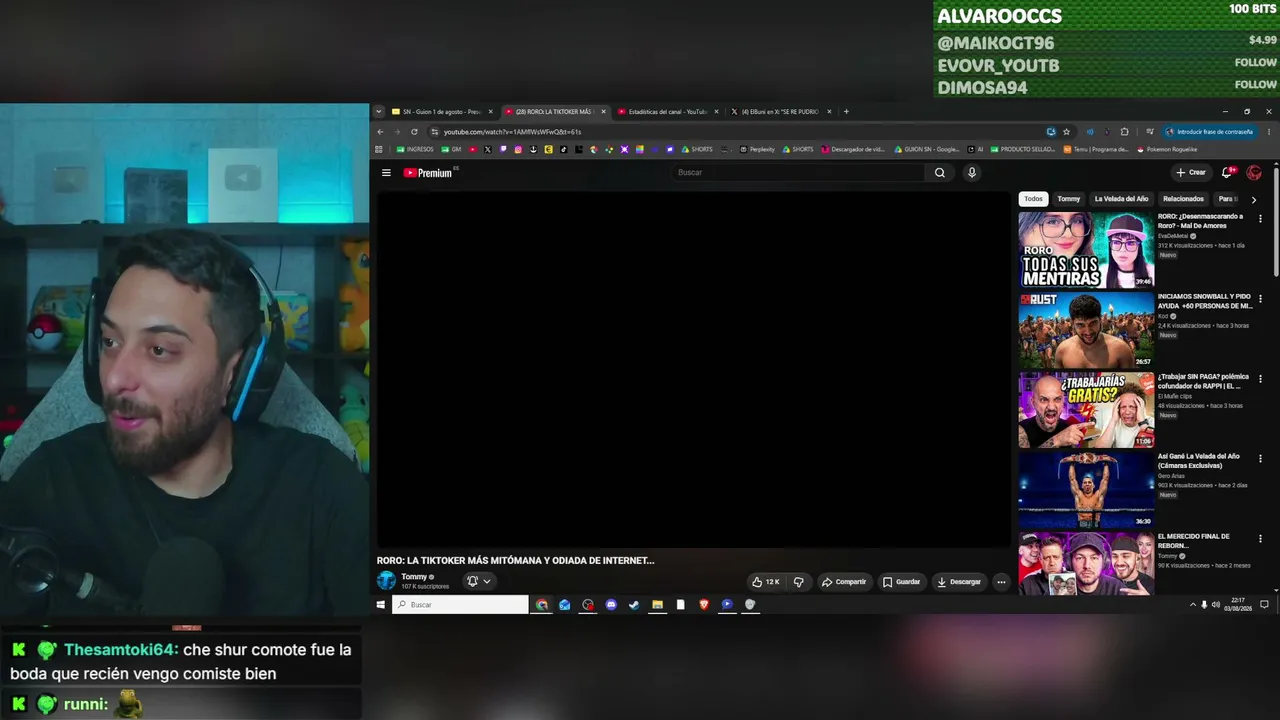Open Steam from the taskbar

click(634, 605)
